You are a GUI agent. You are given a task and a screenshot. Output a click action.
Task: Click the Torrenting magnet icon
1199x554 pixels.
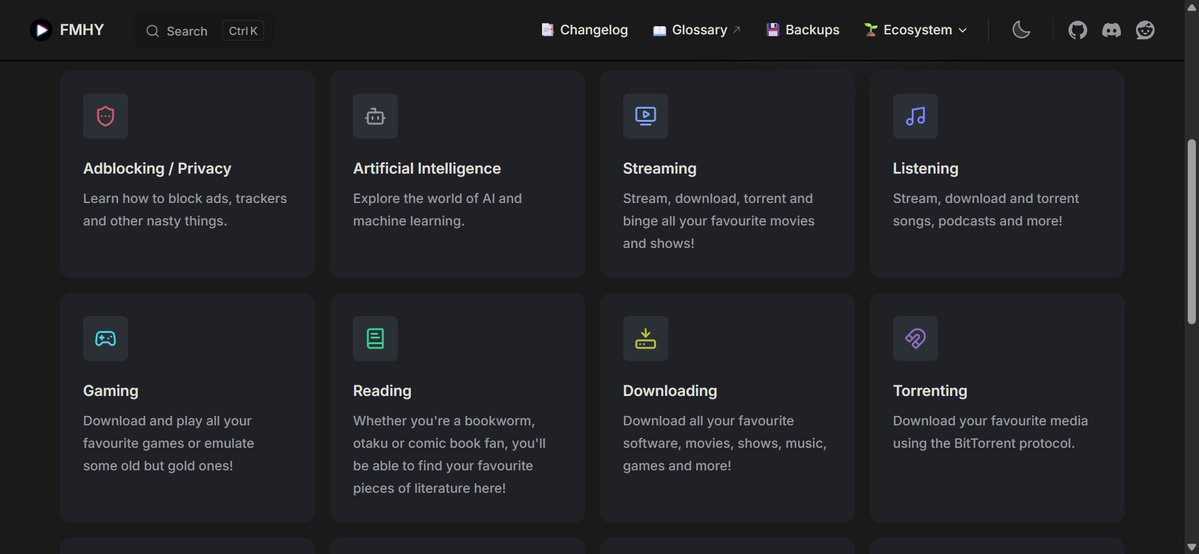(915, 338)
